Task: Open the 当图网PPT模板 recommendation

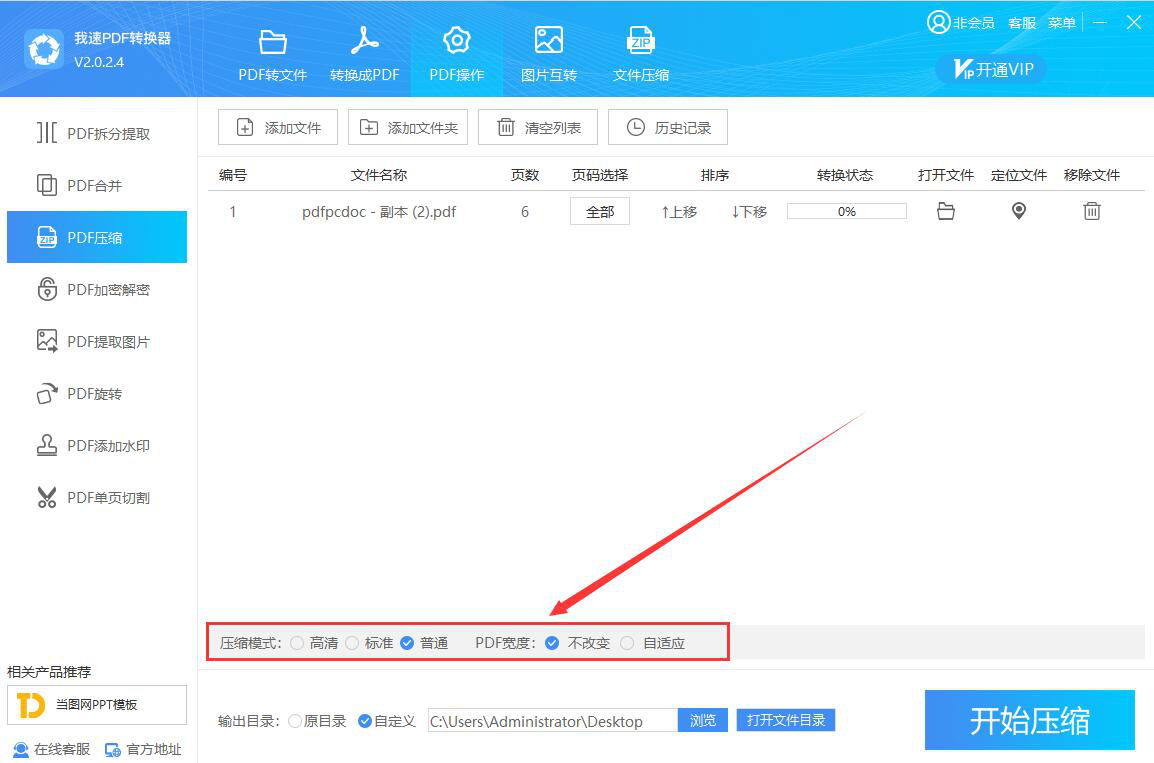Action: (96, 705)
